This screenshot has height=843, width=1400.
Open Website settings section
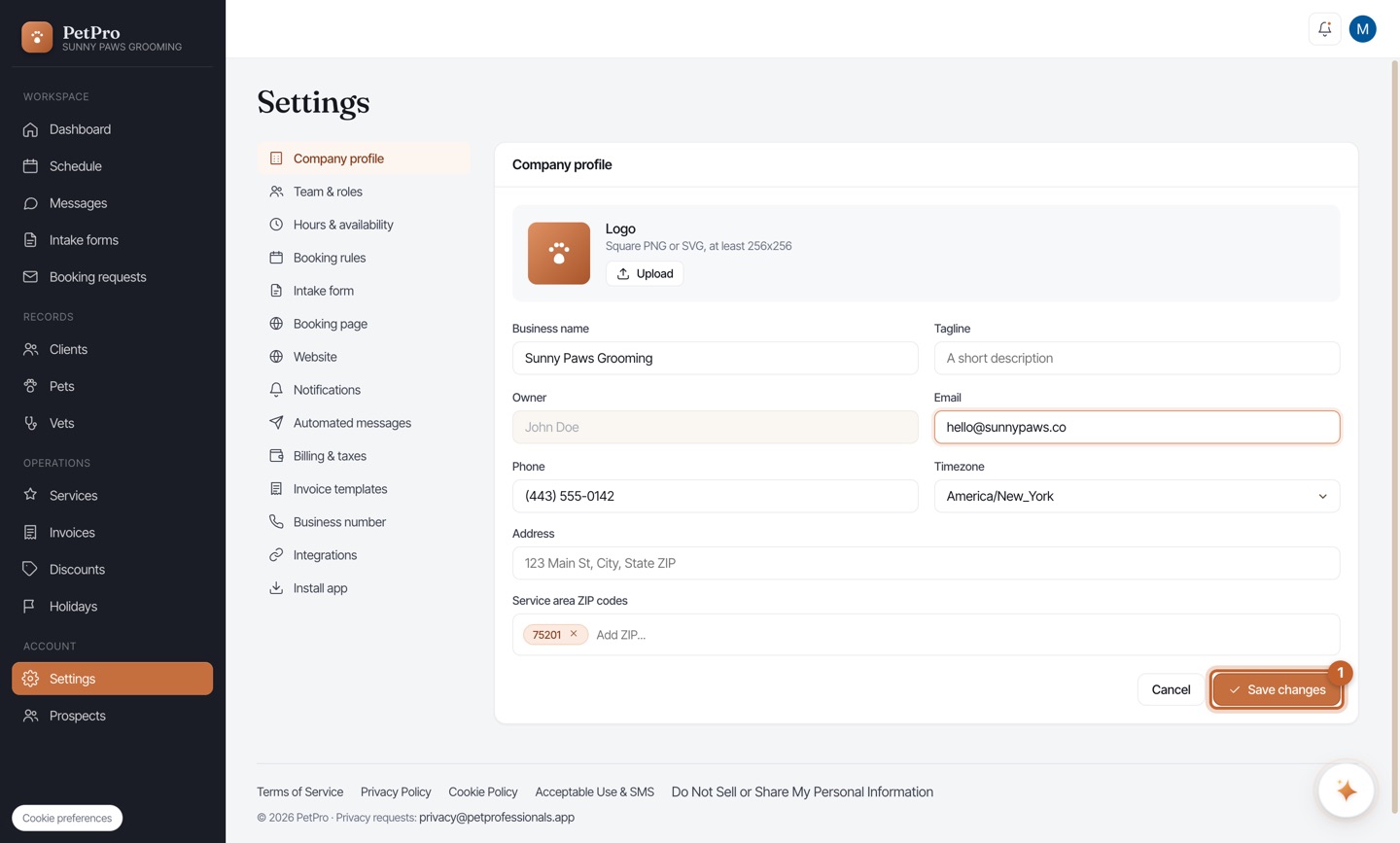pyautogui.click(x=364, y=357)
